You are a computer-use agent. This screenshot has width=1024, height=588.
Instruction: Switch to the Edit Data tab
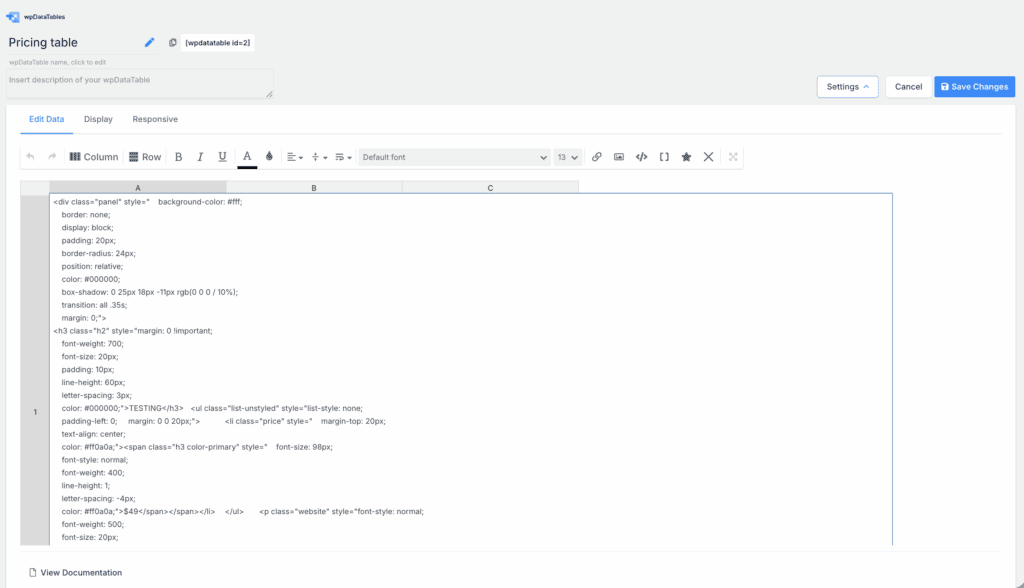[x=46, y=119]
